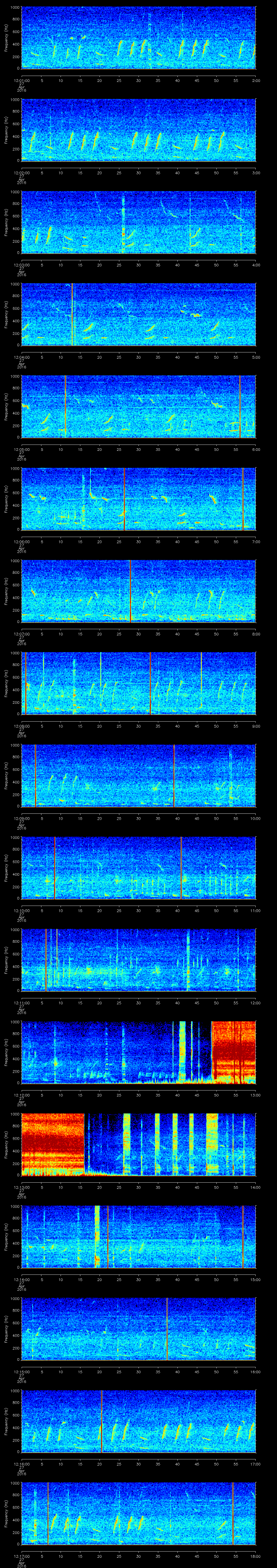The image size is (277, 1568).
Task: Click the 12:04:00 time label
Action: tap(22, 357)
